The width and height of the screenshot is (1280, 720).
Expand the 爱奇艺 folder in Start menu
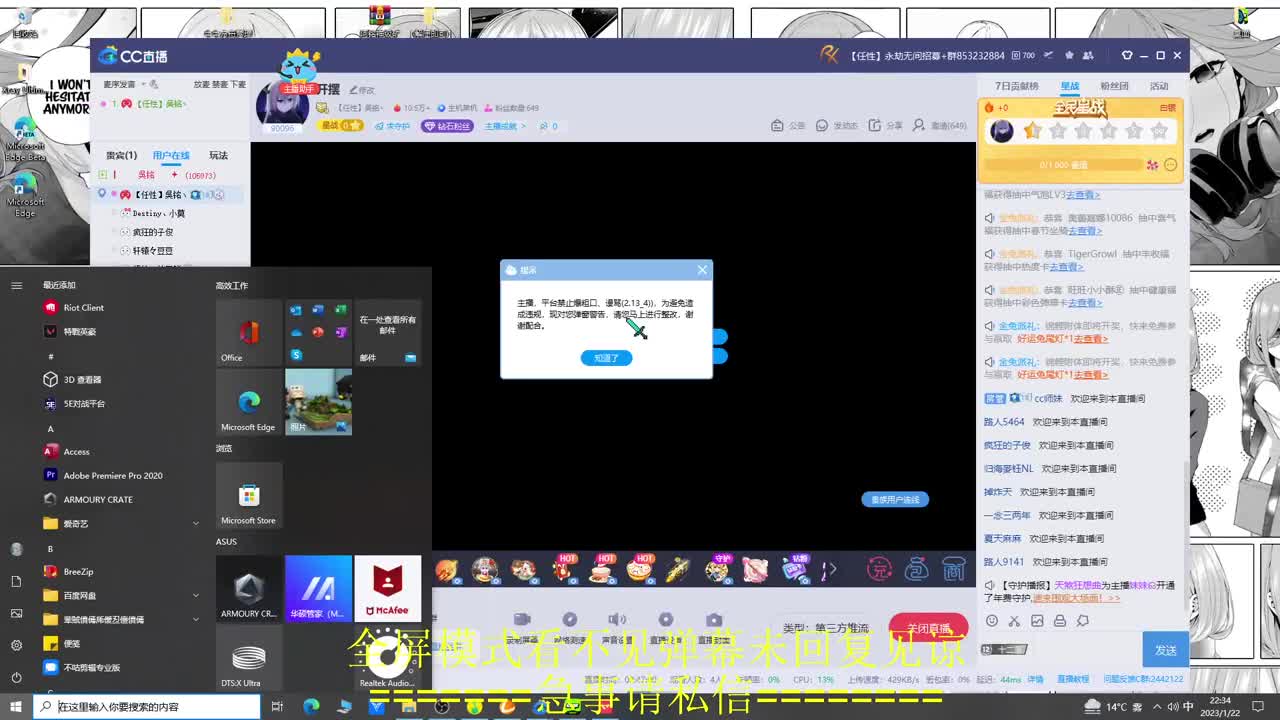pyautogui.click(x=120, y=523)
